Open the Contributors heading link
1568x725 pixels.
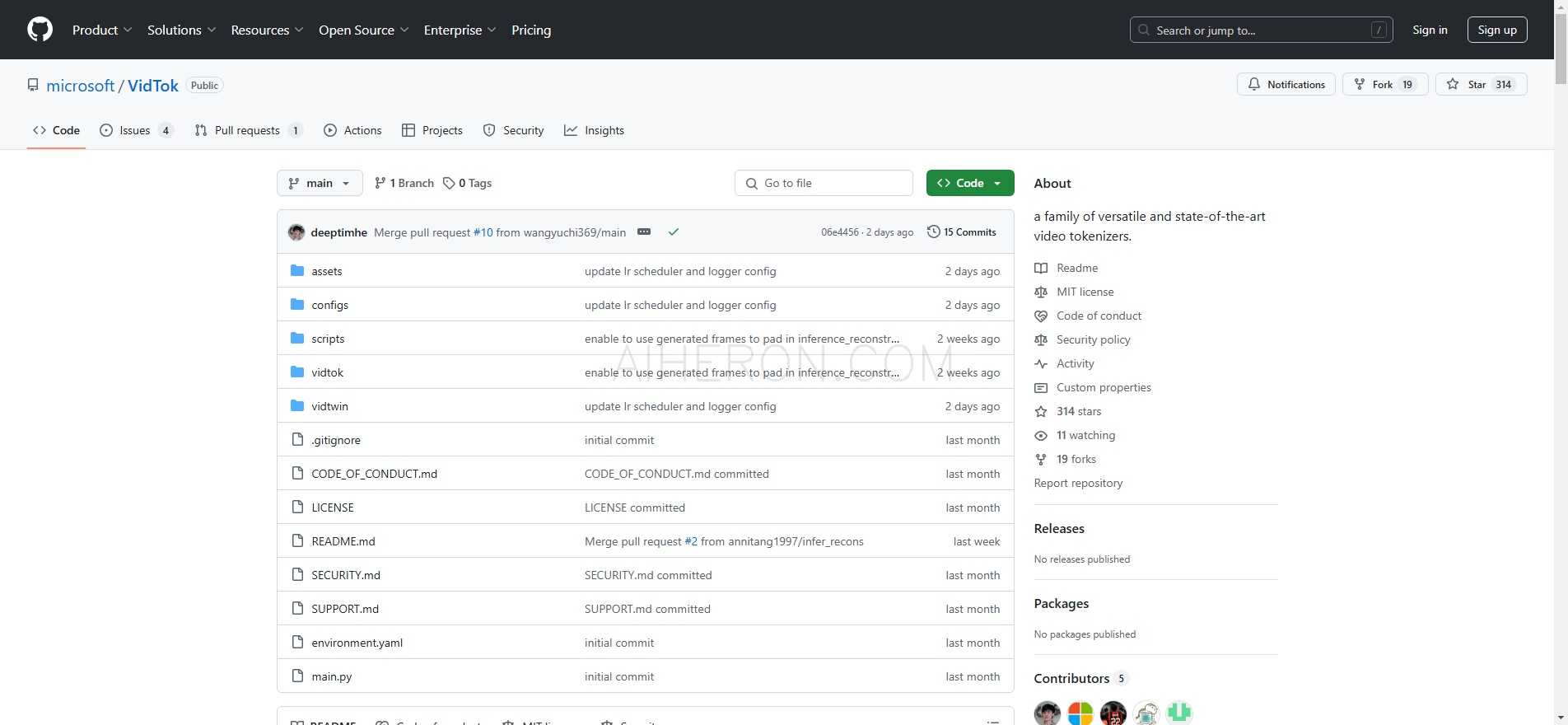pos(1080,678)
